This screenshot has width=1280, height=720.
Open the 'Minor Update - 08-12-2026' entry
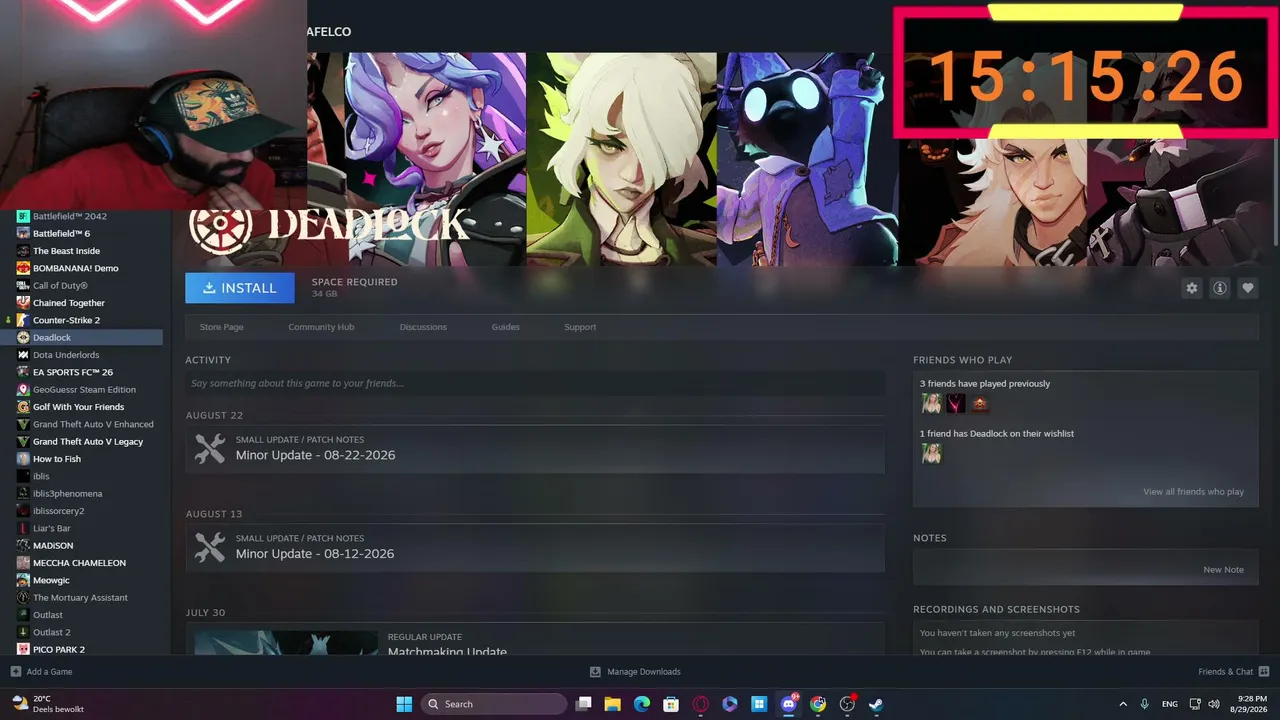pos(535,547)
